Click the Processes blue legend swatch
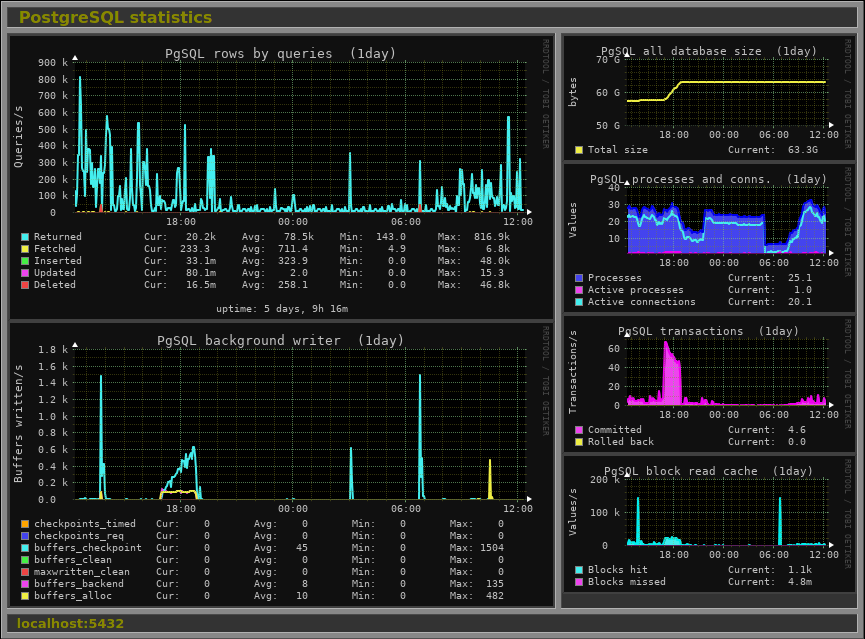865x639 pixels. (x=579, y=278)
